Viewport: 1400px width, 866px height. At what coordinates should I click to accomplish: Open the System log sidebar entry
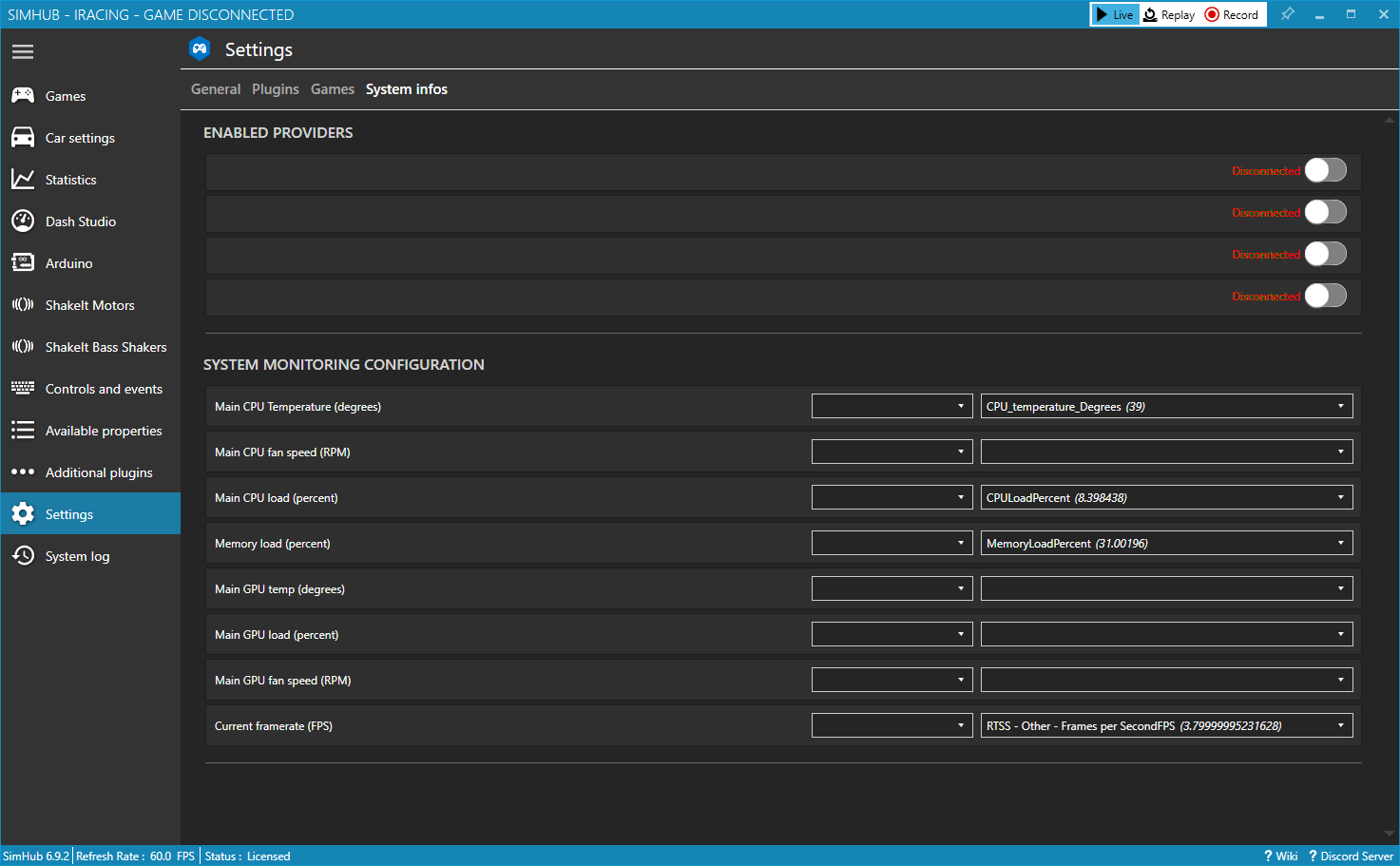click(x=23, y=555)
